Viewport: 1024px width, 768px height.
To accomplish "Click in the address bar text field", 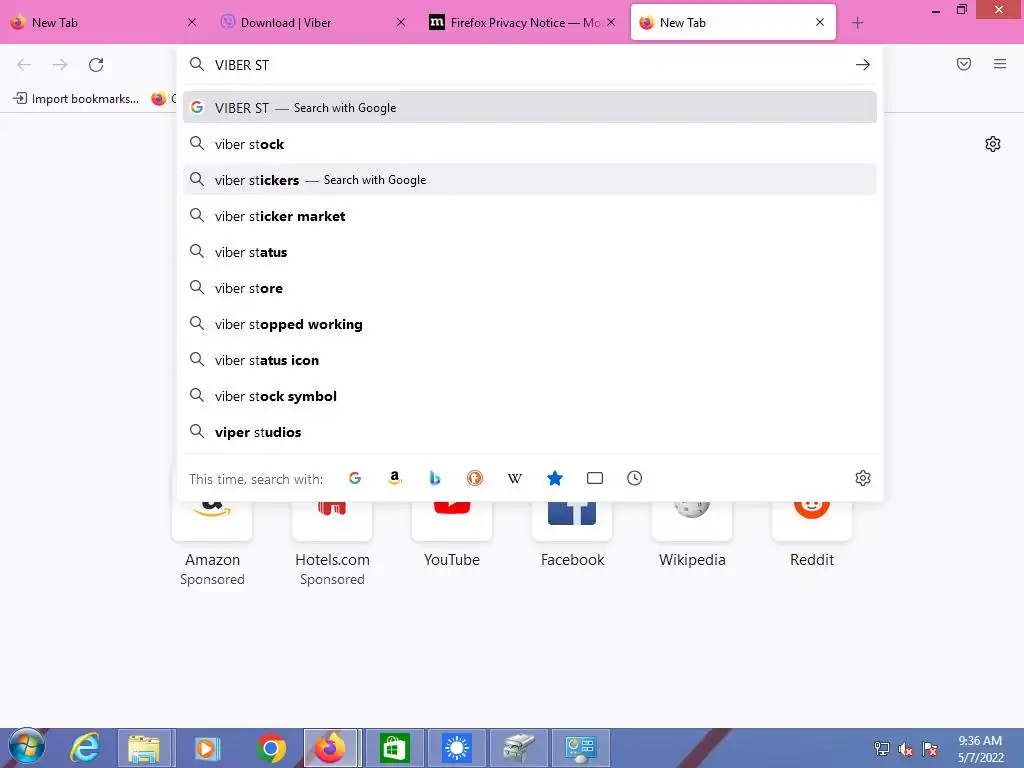I will (x=529, y=65).
